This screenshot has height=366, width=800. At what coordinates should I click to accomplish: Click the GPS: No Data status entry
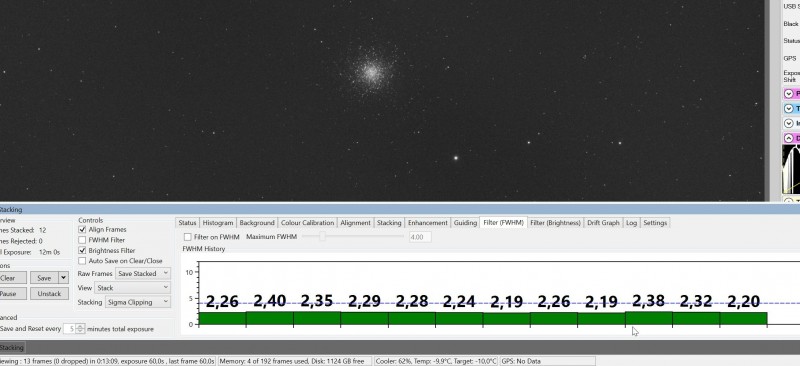[x=547, y=361]
